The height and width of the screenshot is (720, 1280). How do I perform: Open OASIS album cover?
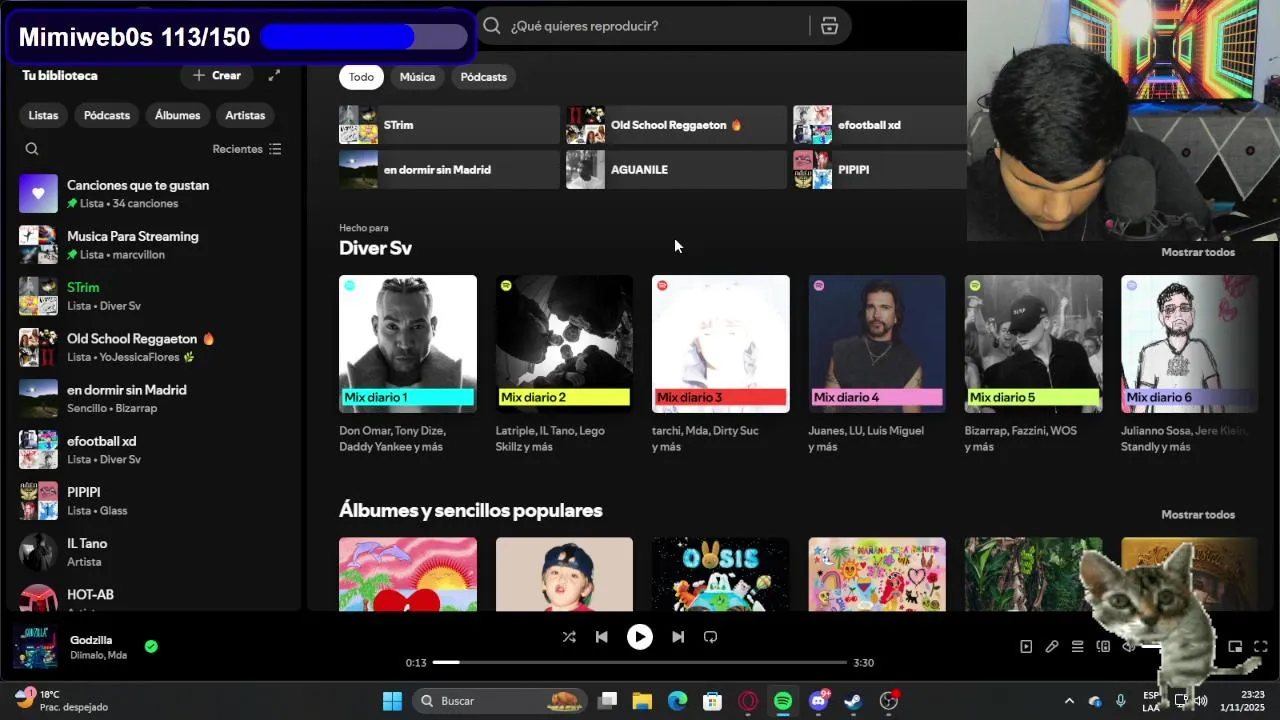(721, 574)
